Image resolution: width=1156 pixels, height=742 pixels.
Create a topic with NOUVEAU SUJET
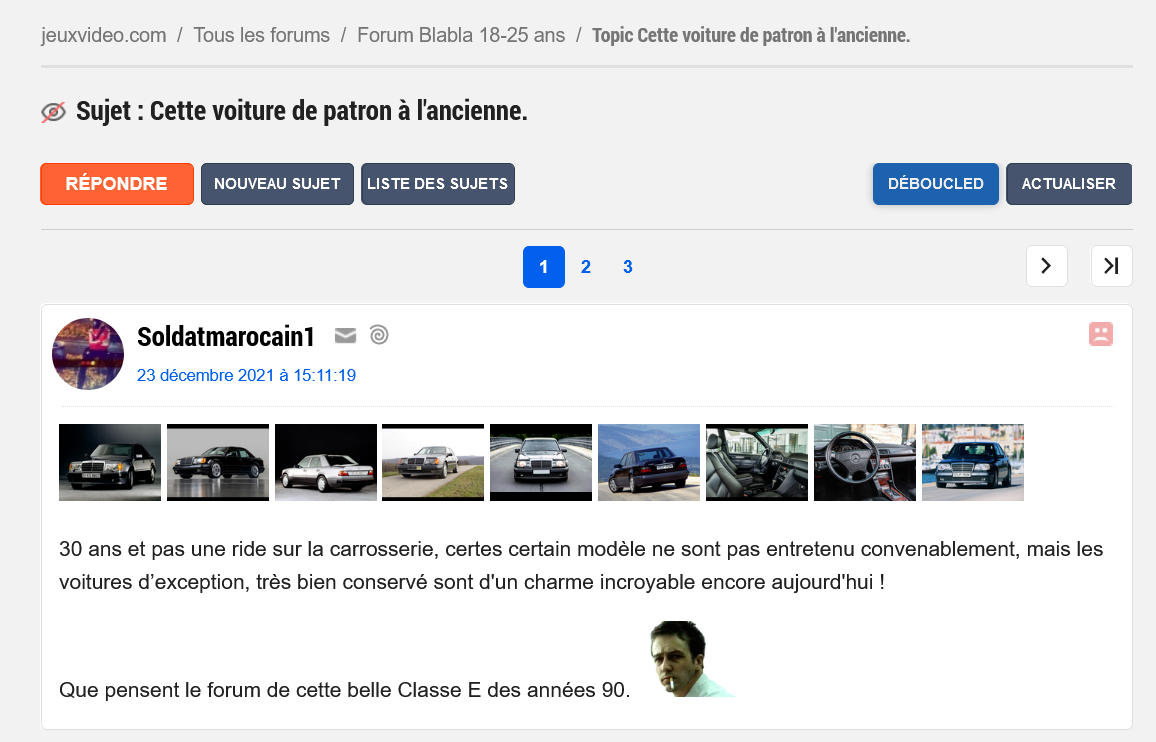pos(277,184)
